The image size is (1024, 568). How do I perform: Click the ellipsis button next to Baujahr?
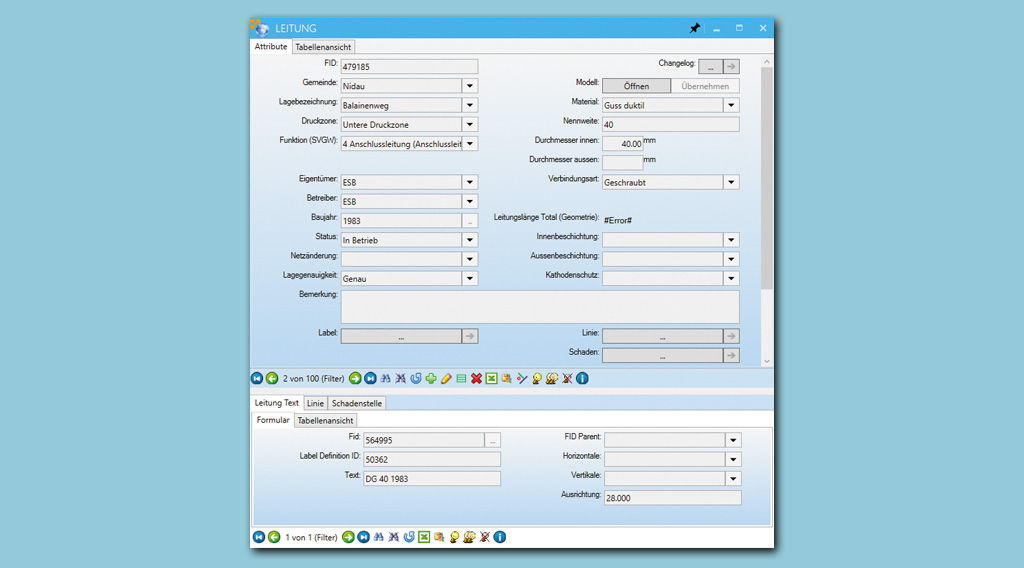[469, 221]
